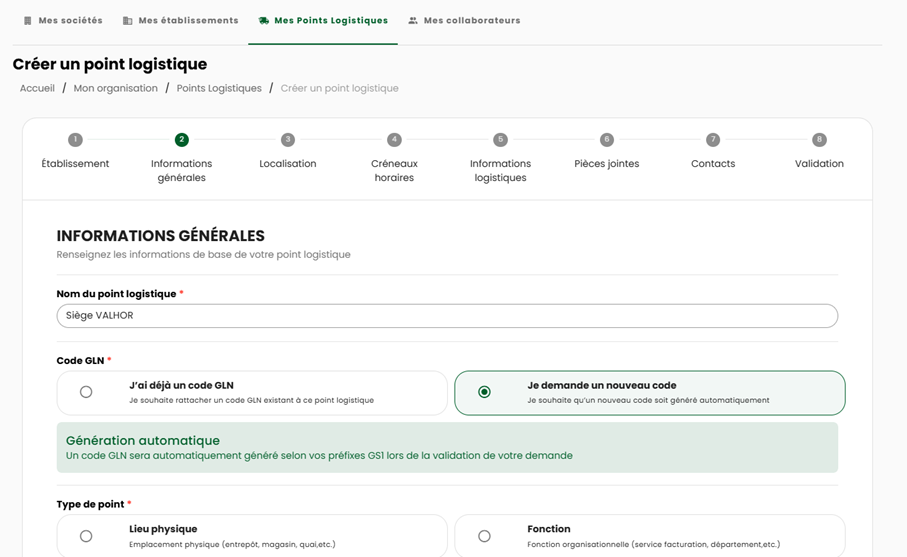Select the Mes Points Logistiques tab
907x557 pixels.
[x=323, y=21]
